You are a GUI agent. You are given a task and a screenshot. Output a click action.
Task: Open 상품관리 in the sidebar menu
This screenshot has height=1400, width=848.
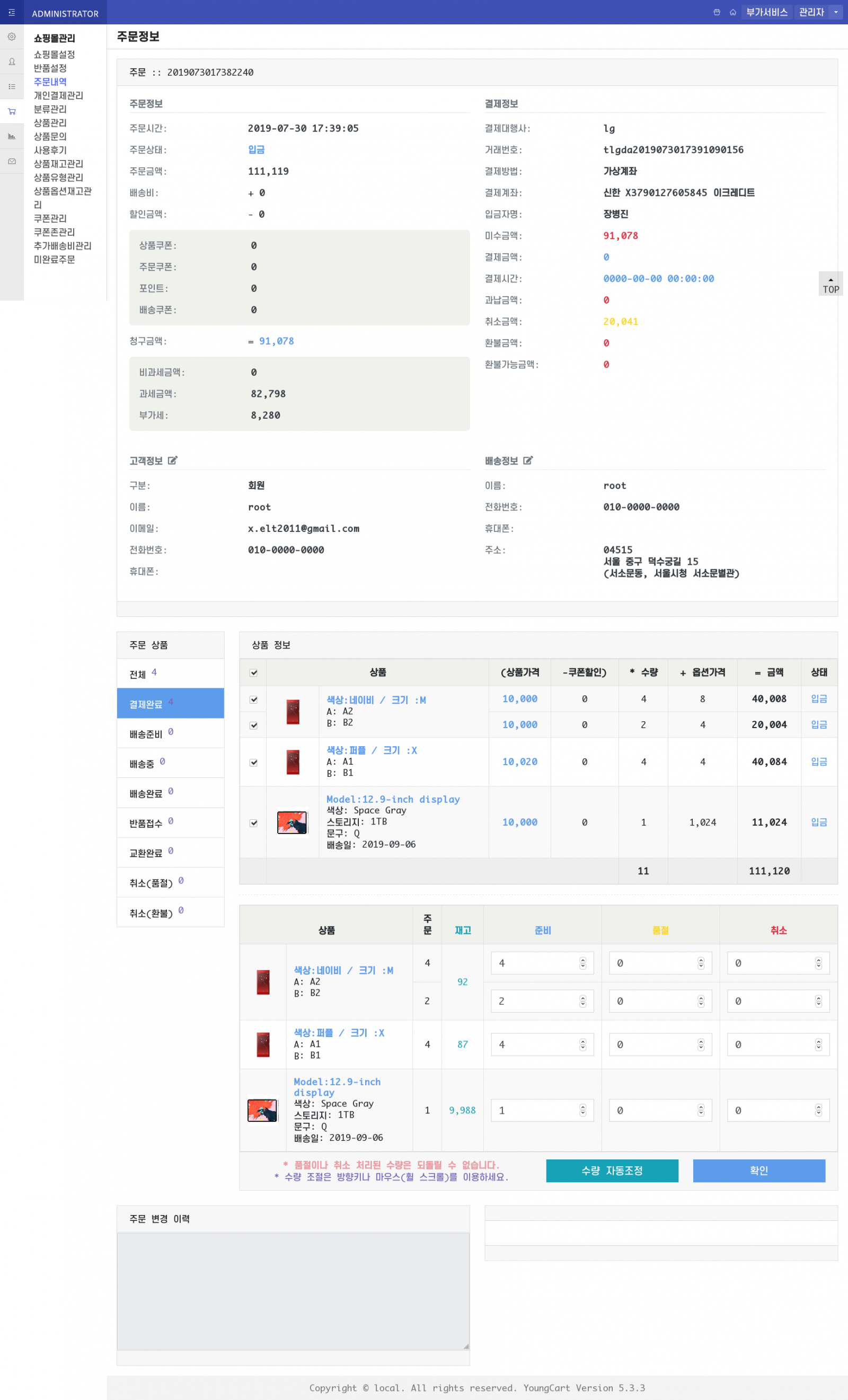(50, 123)
